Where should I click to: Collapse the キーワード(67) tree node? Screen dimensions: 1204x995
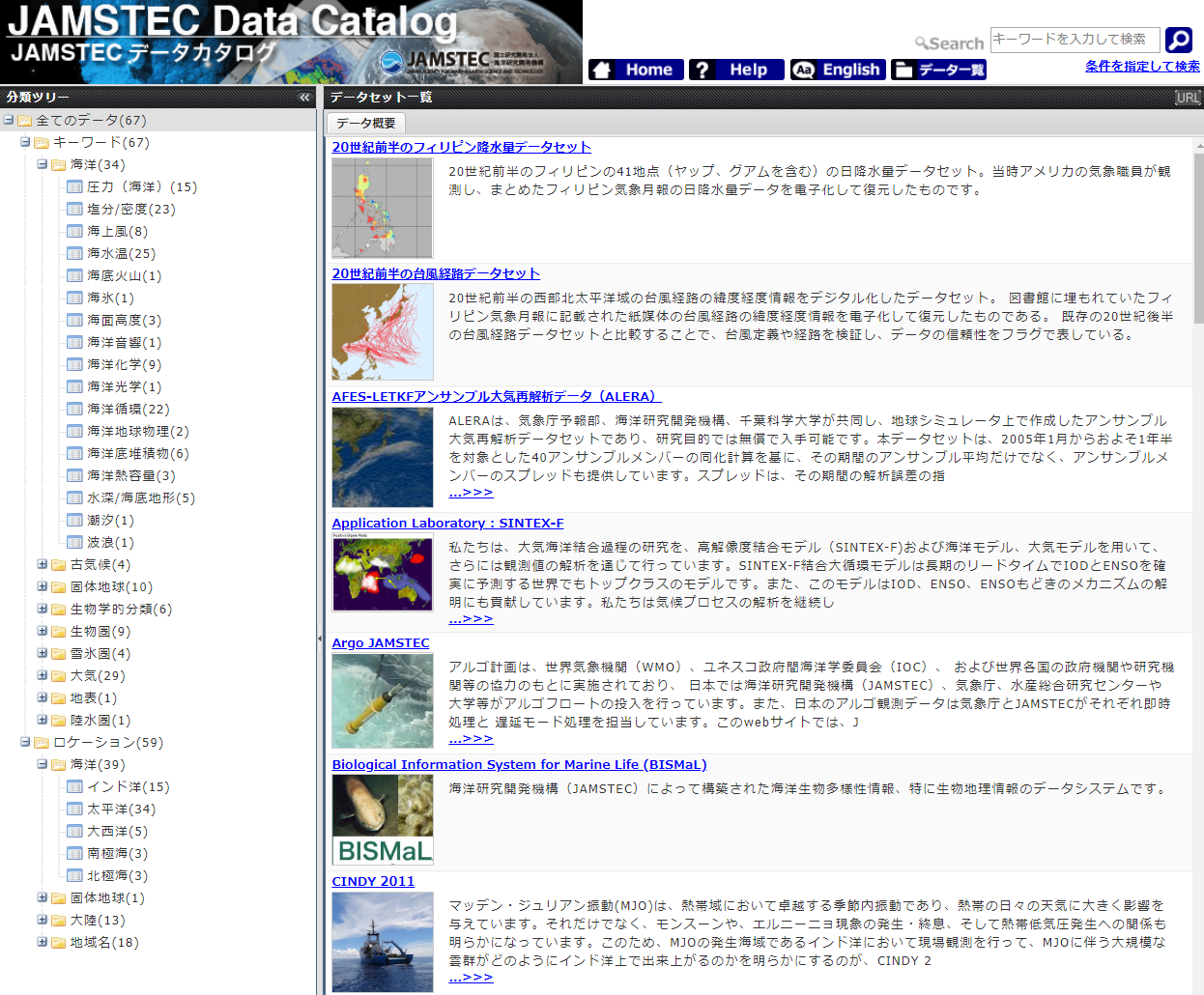(x=25, y=142)
